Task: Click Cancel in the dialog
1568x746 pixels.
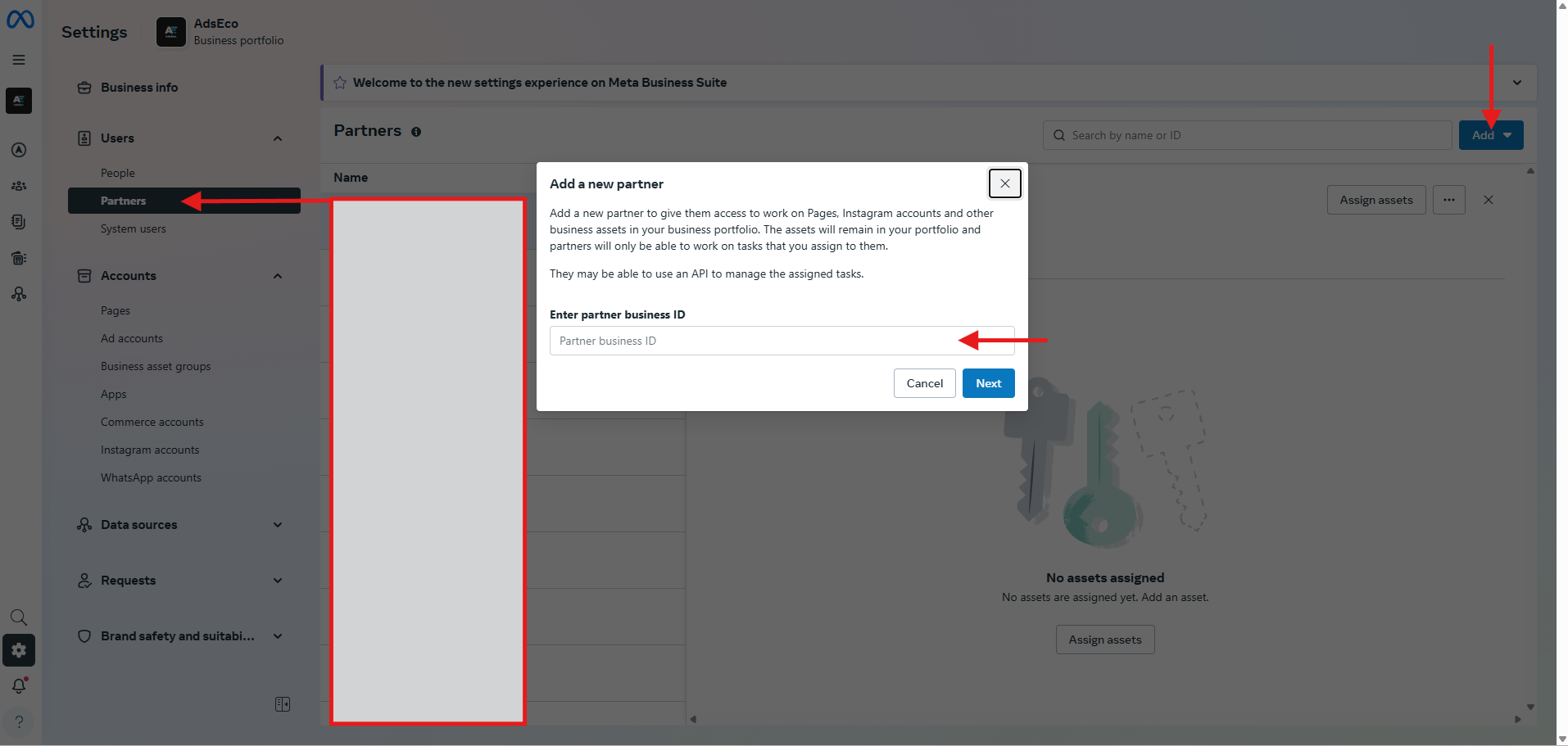Action: pyautogui.click(x=925, y=383)
